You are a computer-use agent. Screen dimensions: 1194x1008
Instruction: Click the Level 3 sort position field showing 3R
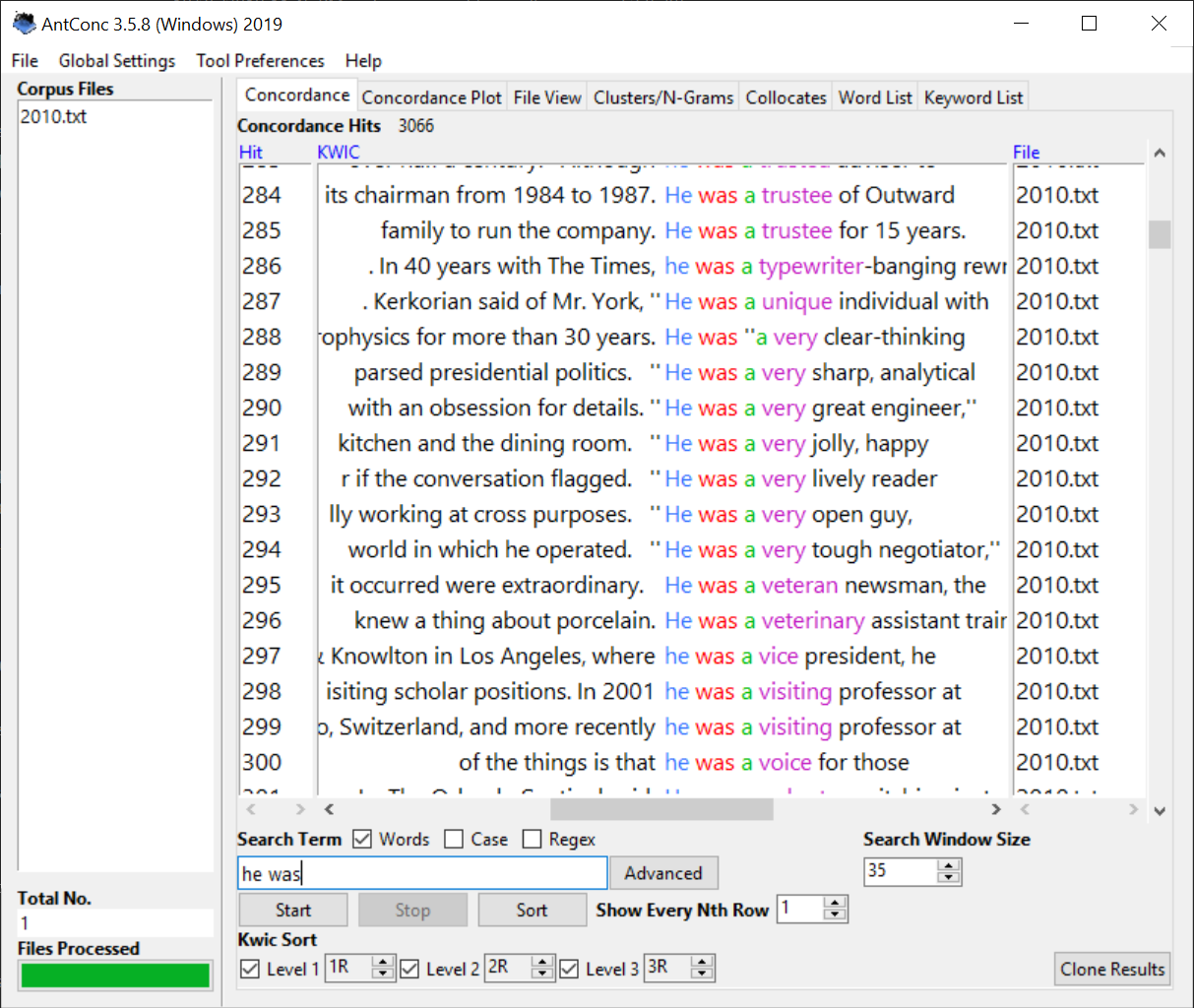click(668, 968)
